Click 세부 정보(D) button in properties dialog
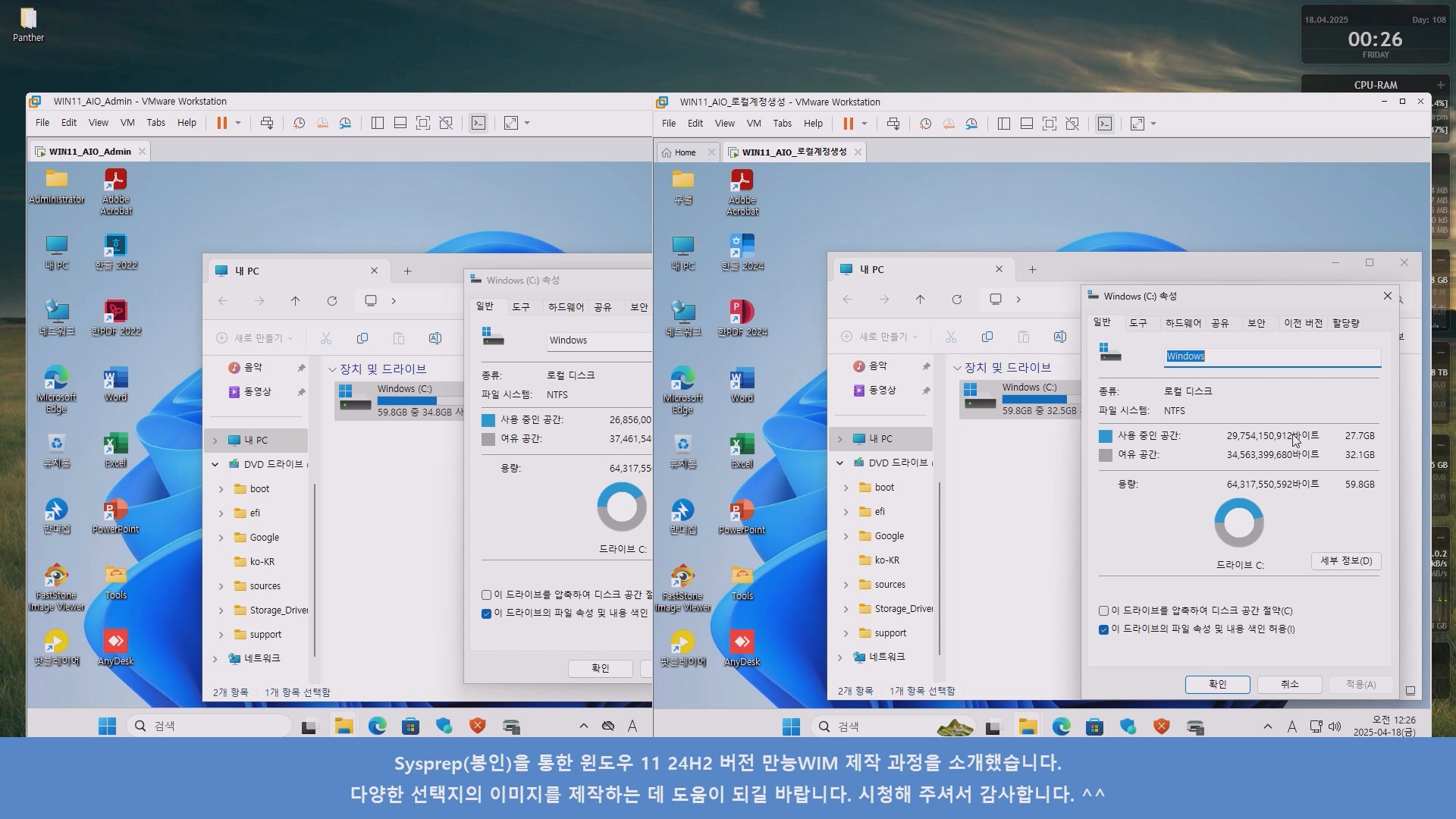This screenshot has height=819, width=1456. pyautogui.click(x=1345, y=561)
